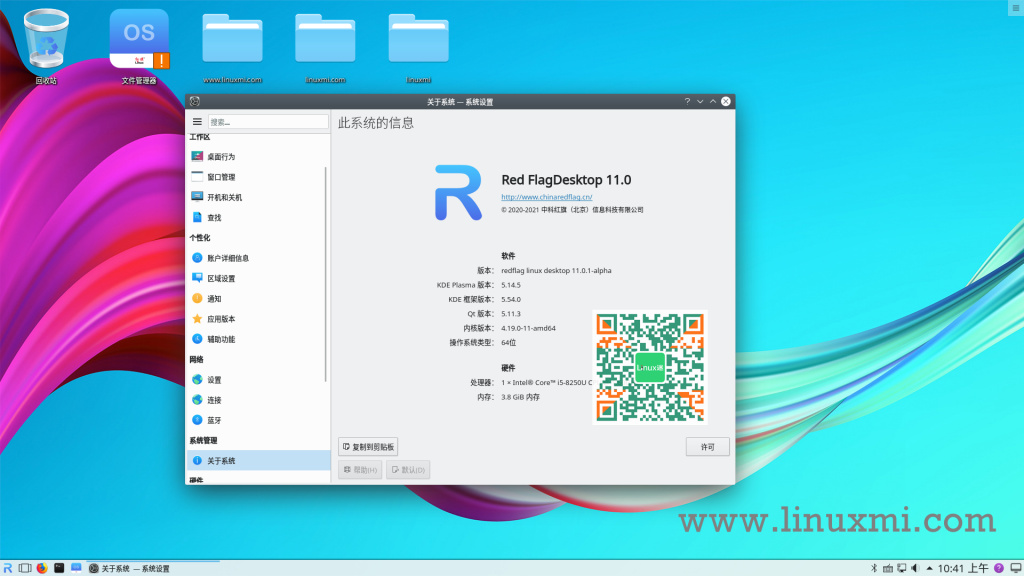Click the 复制到剪贴板 button
The image size is (1024, 576).
[x=368, y=447]
